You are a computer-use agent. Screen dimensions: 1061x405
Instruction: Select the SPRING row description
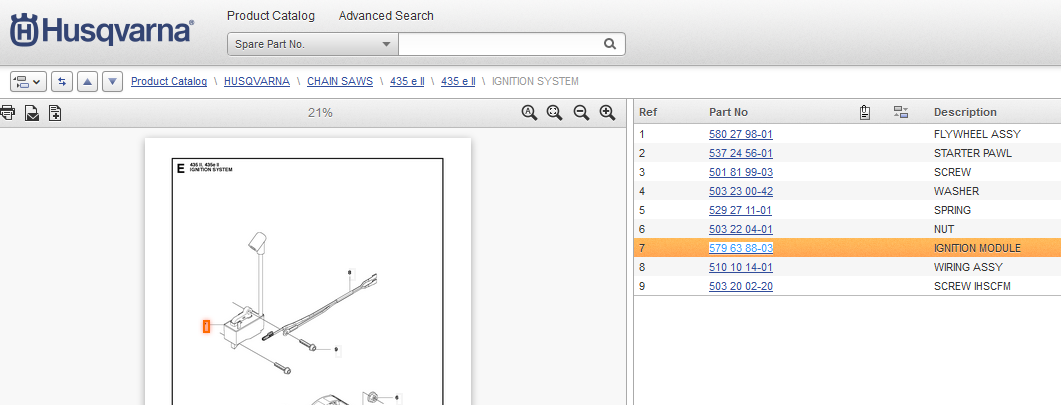click(952, 210)
